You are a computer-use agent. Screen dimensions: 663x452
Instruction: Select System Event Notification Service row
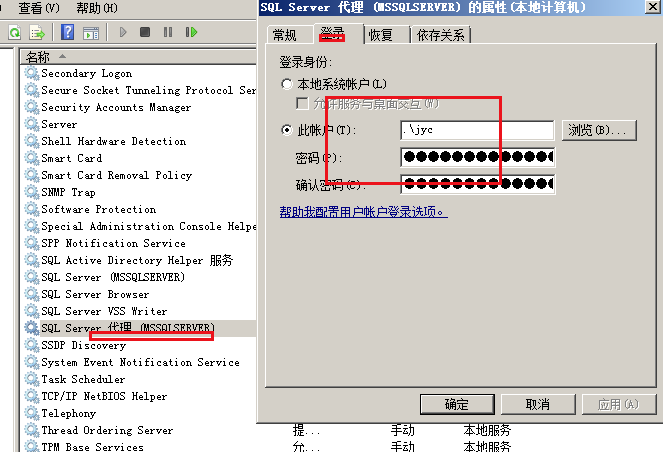click(140, 362)
